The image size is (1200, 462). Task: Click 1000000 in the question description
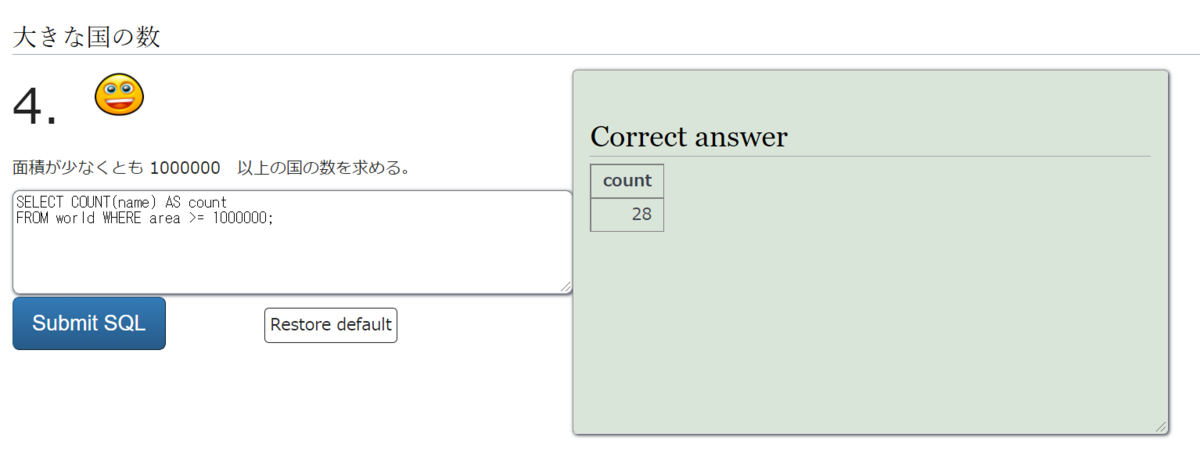point(185,168)
